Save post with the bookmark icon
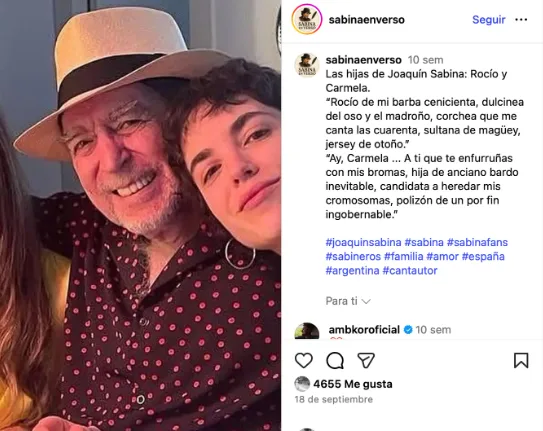543x431 pixels. pyautogui.click(x=521, y=360)
